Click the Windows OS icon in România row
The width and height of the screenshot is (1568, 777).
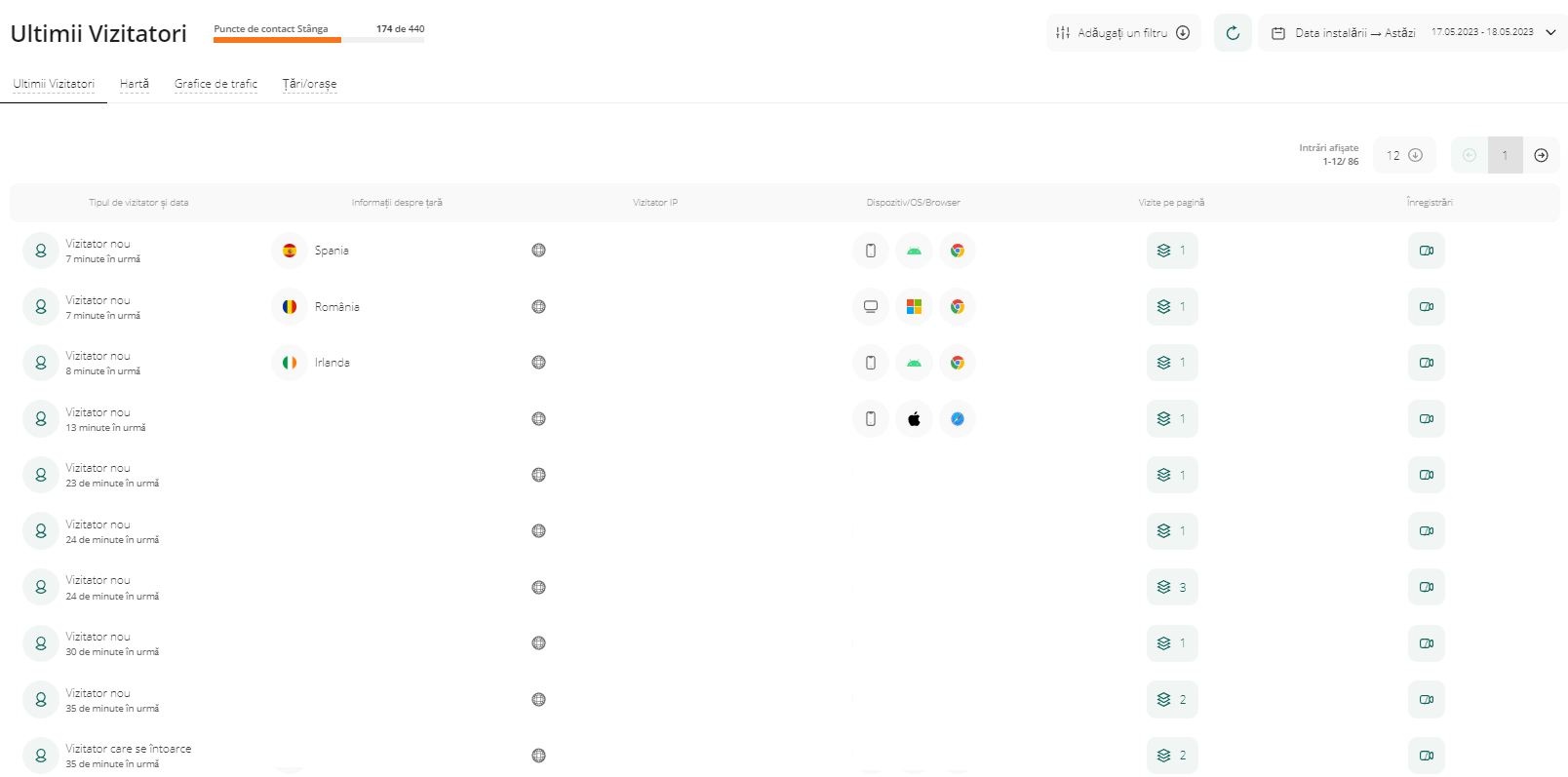pyautogui.click(x=914, y=307)
